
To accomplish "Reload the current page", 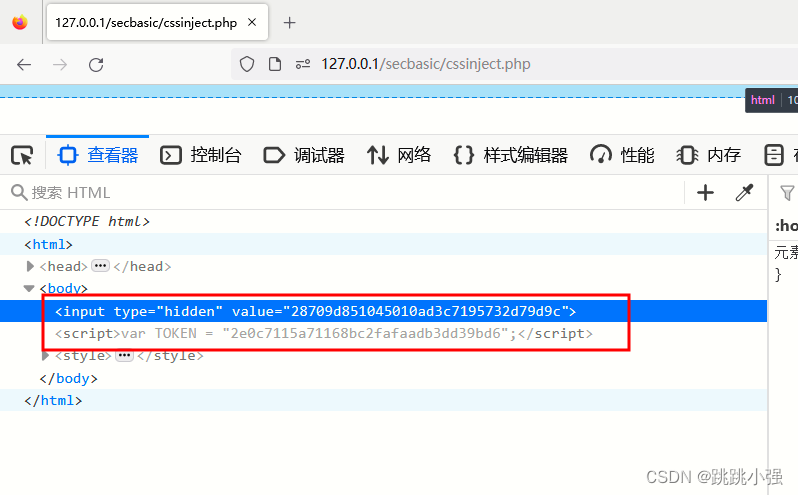I will point(96,65).
